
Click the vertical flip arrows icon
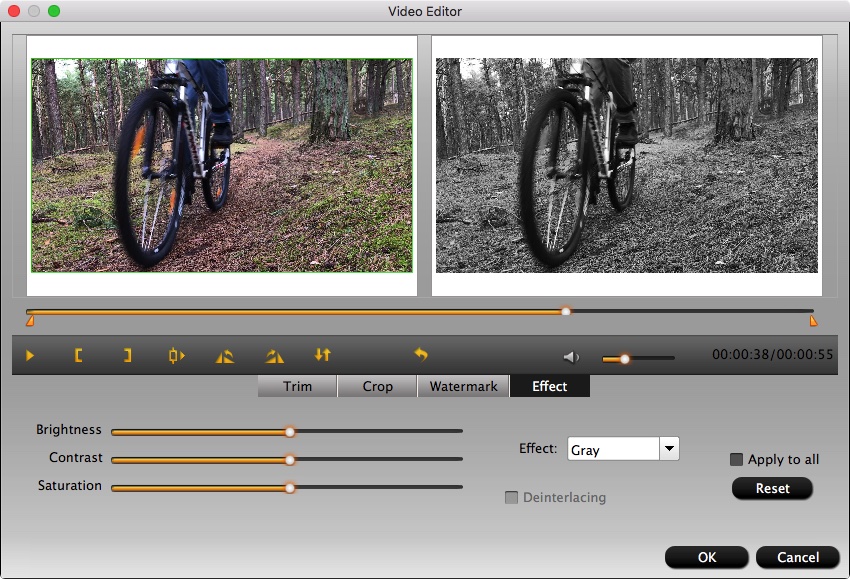coord(322,355)
